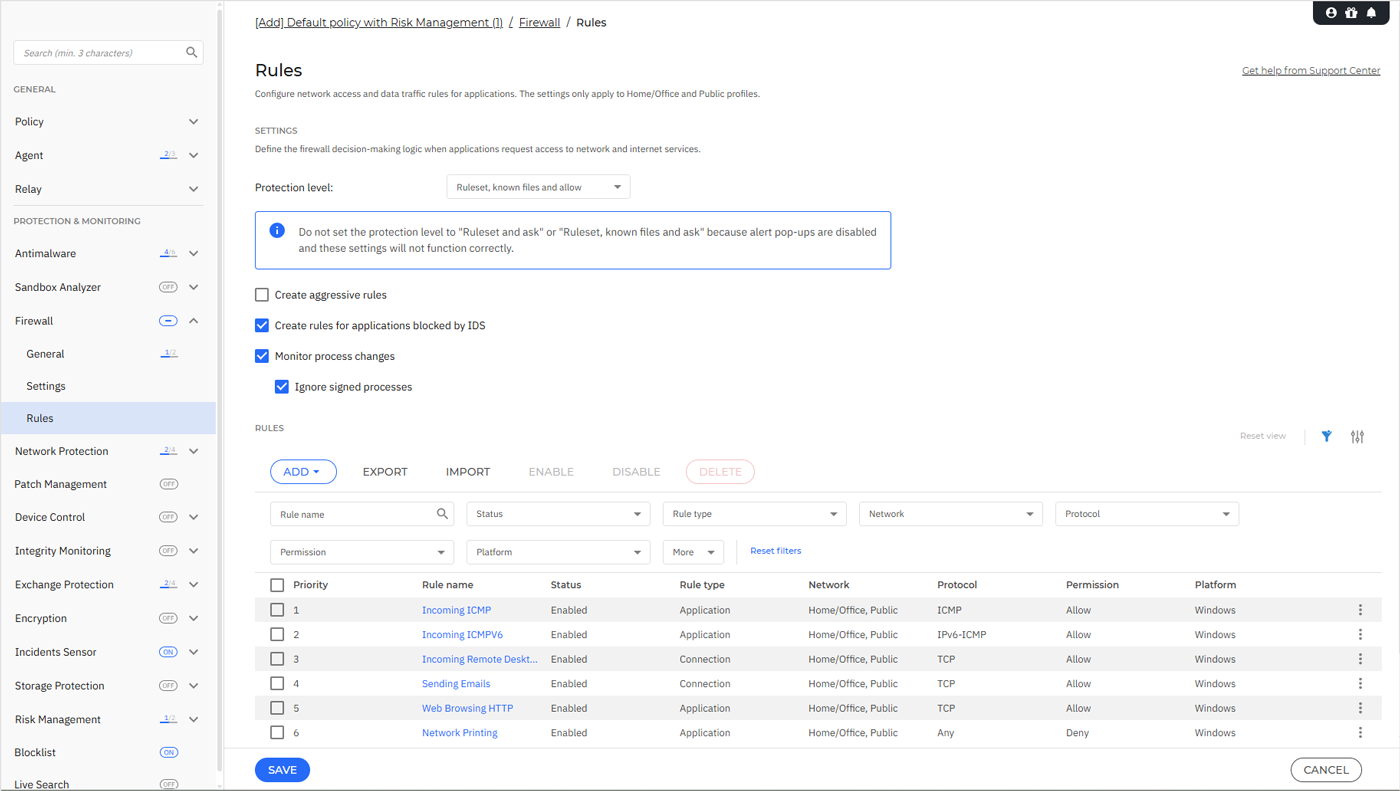
Task: Toggle Sandbox Analyzer OFF switch
Action: click(168, 287)
